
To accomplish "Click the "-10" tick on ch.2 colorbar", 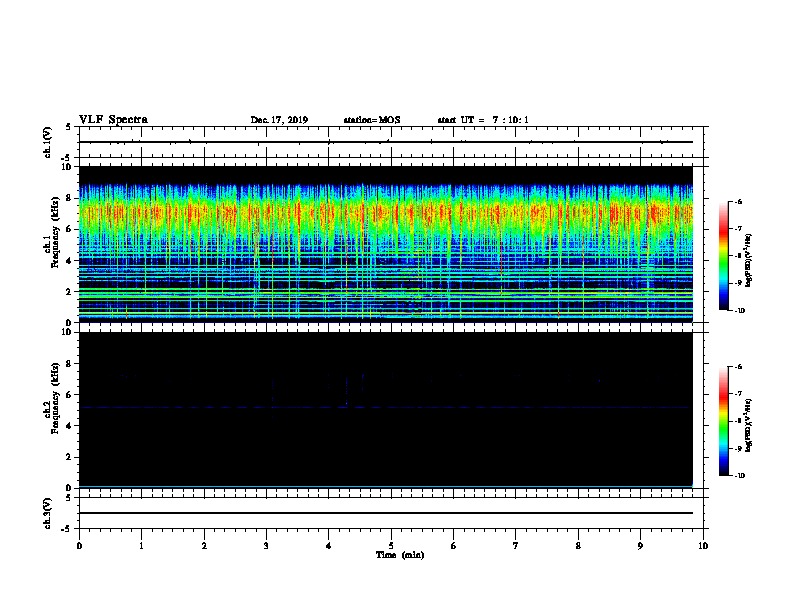I will click(739, 476).
